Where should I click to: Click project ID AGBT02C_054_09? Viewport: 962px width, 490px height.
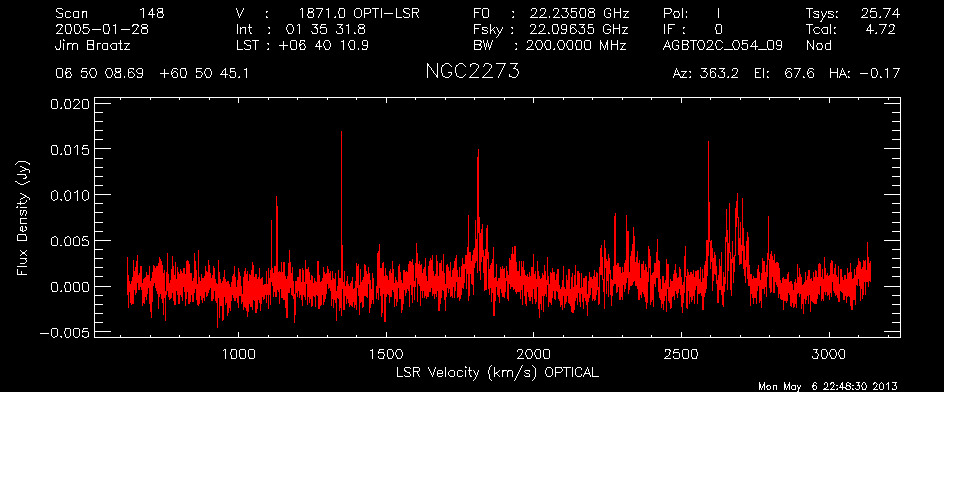click(723, 45)
